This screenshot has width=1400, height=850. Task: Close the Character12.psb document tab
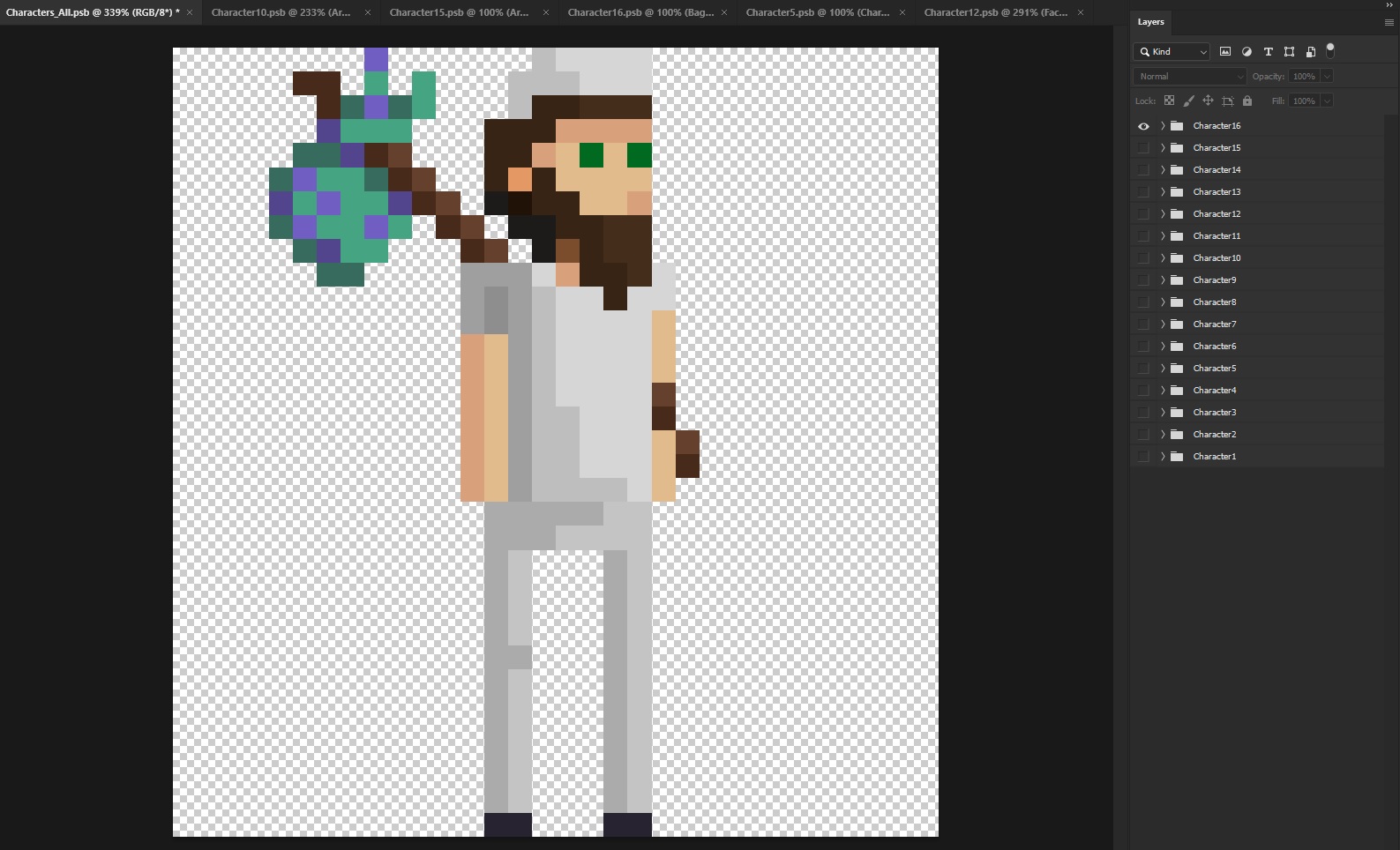(x=1081, y=12)
